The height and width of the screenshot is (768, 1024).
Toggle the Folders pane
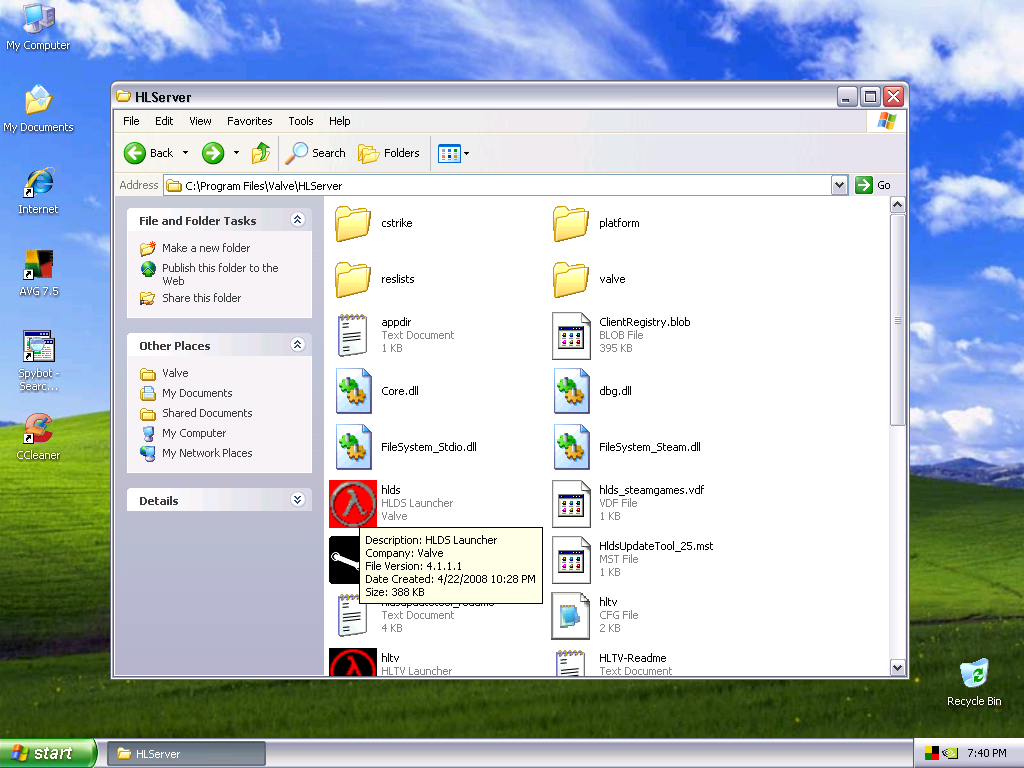click(x=389, y=153)
